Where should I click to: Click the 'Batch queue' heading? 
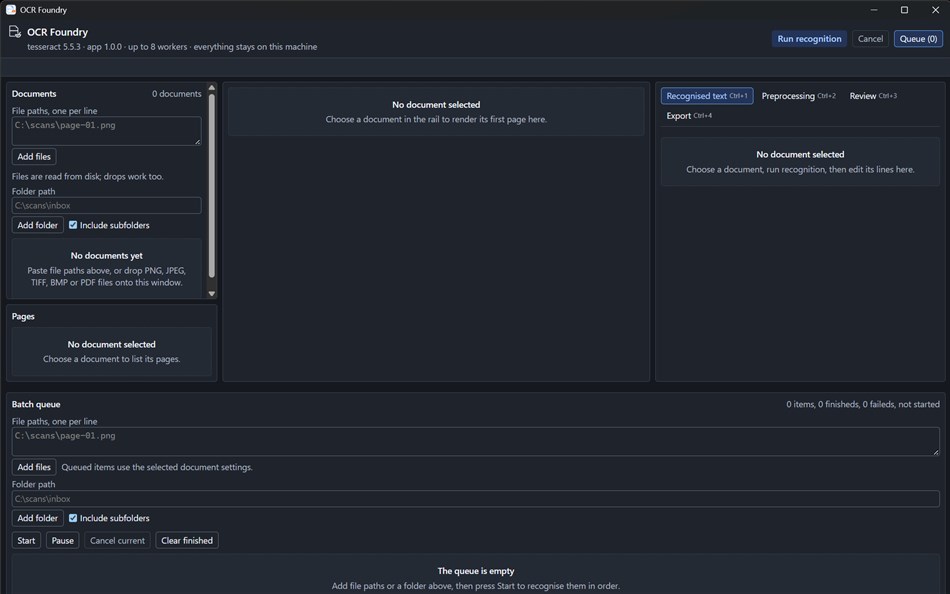36,404
